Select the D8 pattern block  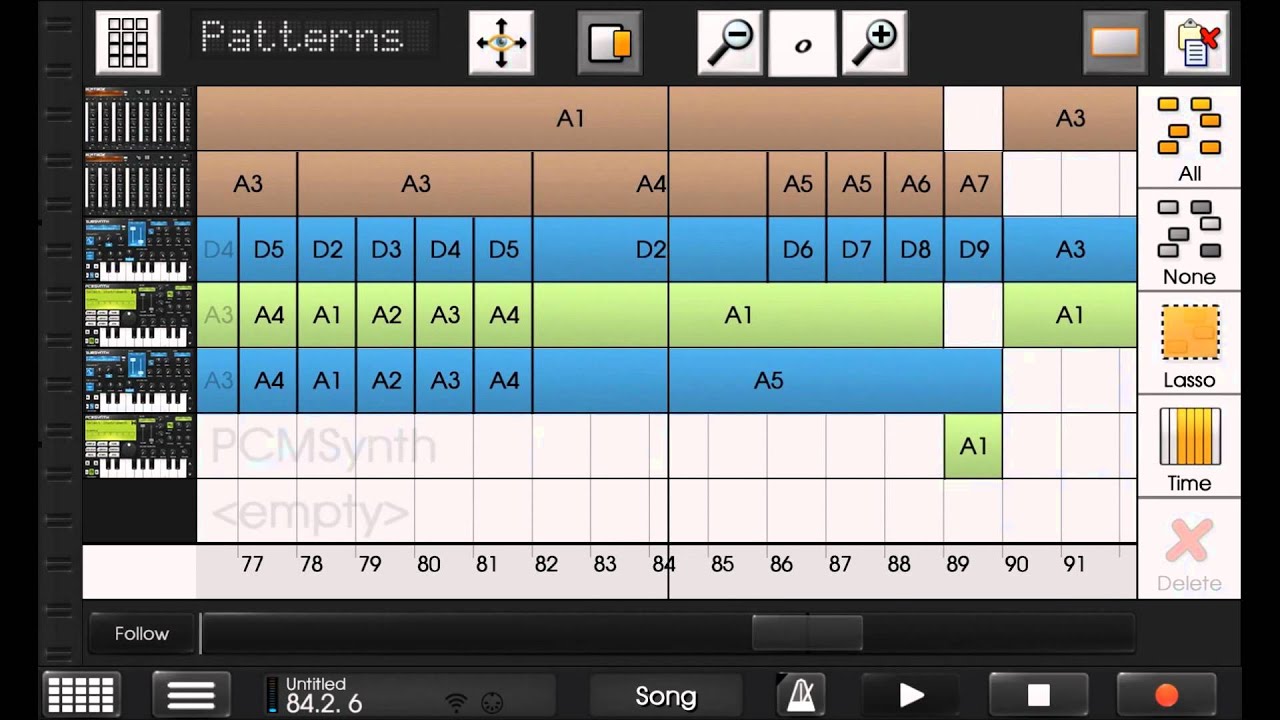click(x=915, y=249)
